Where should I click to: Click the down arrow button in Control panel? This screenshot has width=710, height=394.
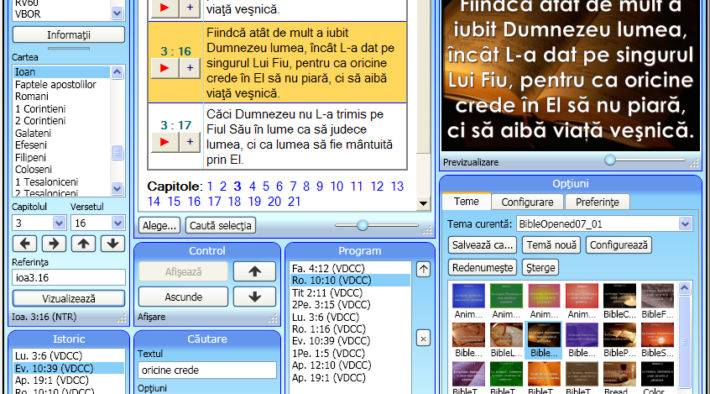point(254,297)
